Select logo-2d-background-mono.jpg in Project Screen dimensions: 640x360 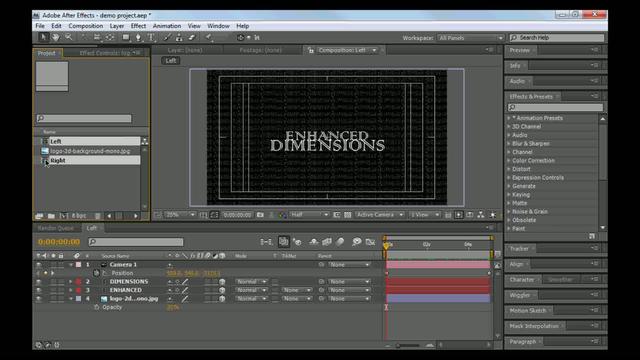tap(91, 151)
